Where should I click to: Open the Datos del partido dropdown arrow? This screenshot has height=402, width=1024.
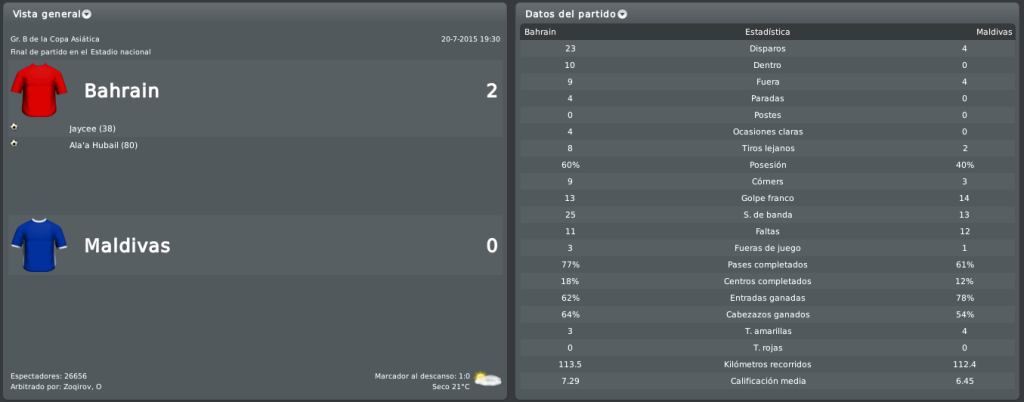622,14
